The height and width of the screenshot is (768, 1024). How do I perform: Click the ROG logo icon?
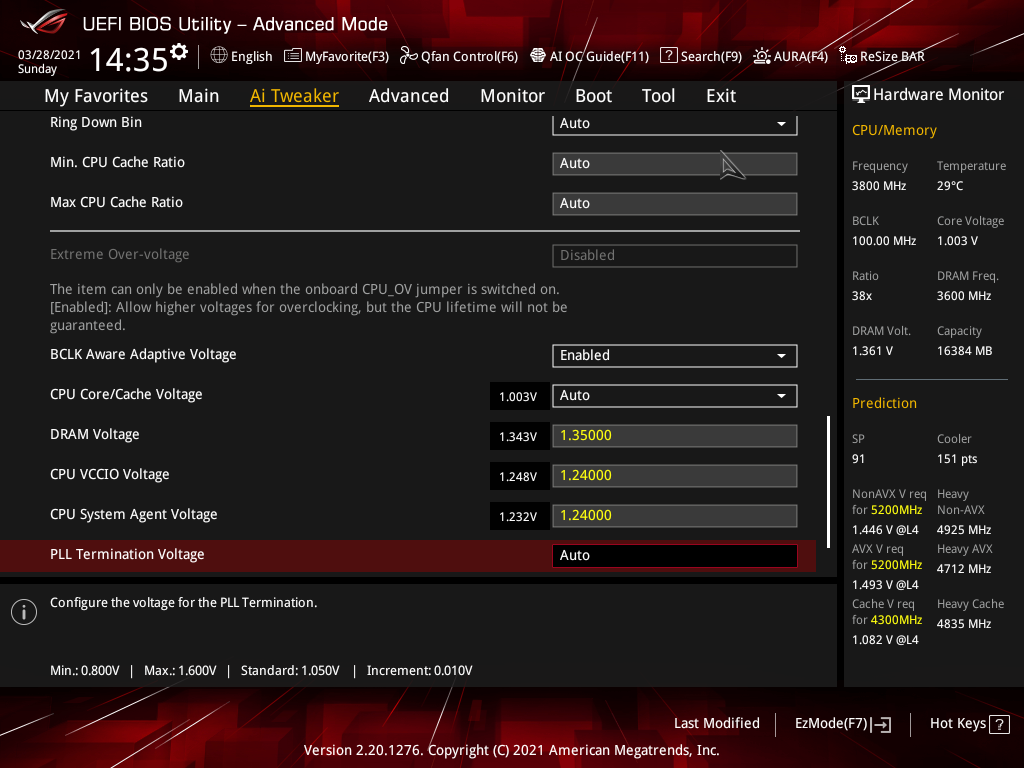pos(43,22)
